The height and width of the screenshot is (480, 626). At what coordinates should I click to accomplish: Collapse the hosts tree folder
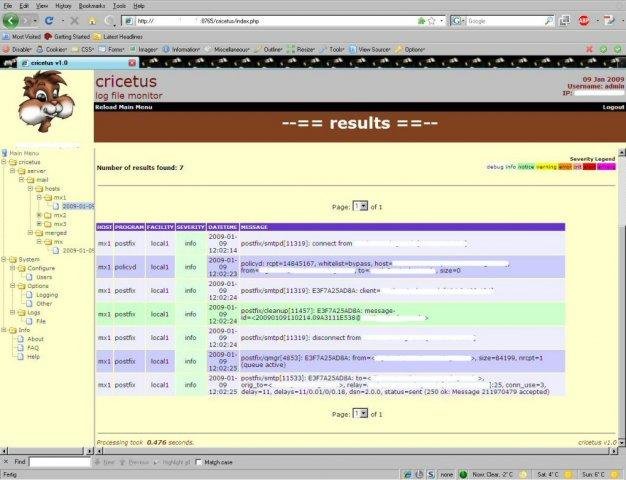30,188
